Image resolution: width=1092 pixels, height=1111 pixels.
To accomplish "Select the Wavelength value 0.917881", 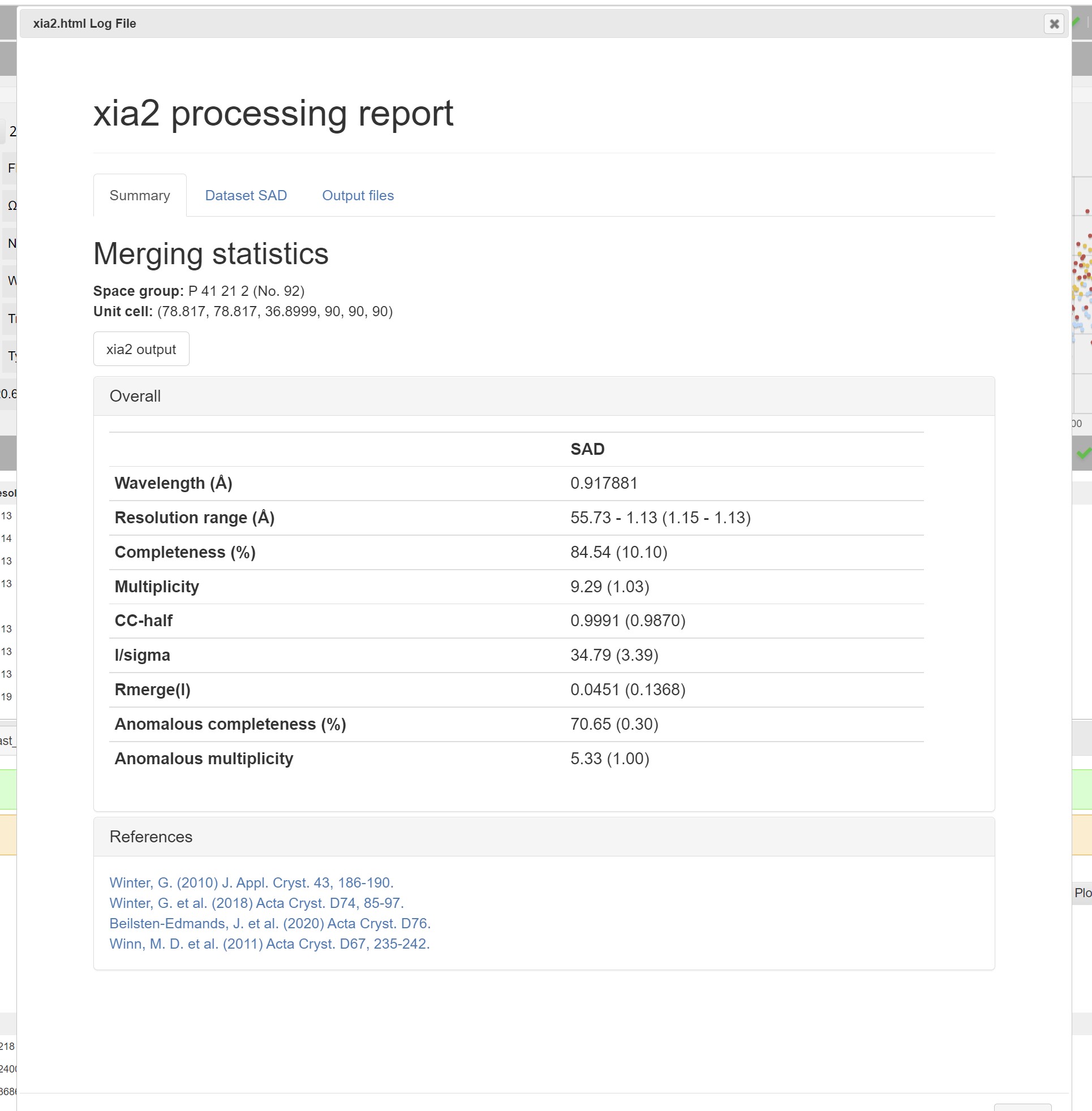I will 603,483.
